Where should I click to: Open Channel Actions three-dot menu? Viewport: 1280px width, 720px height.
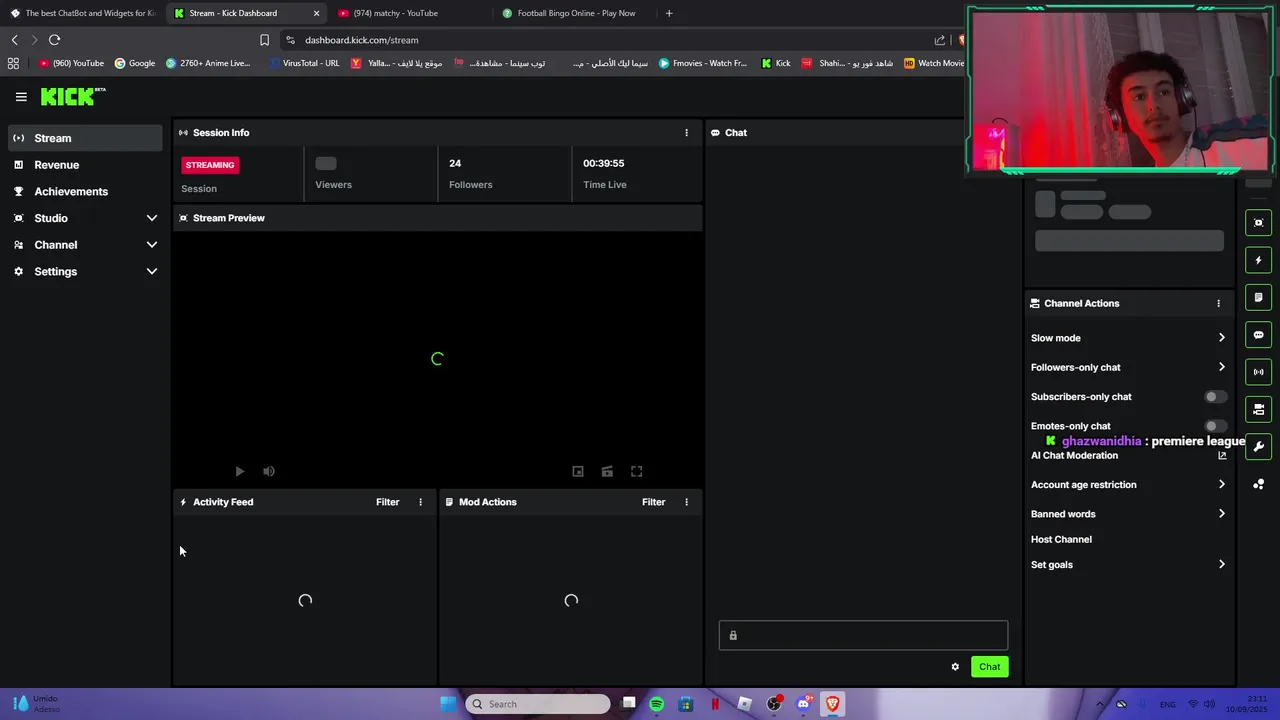pos(1218,303)
